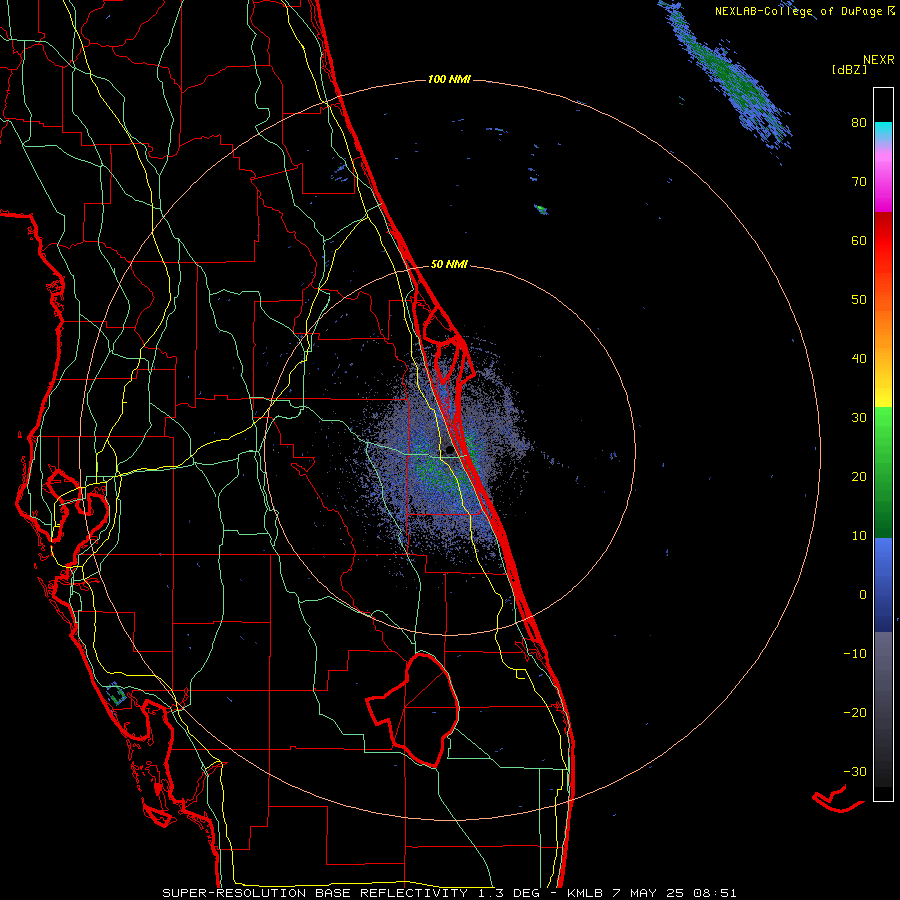Click the "[dBZ]" unit label
The width and height of the screenshot is (900, 900).
coord(849,69)
